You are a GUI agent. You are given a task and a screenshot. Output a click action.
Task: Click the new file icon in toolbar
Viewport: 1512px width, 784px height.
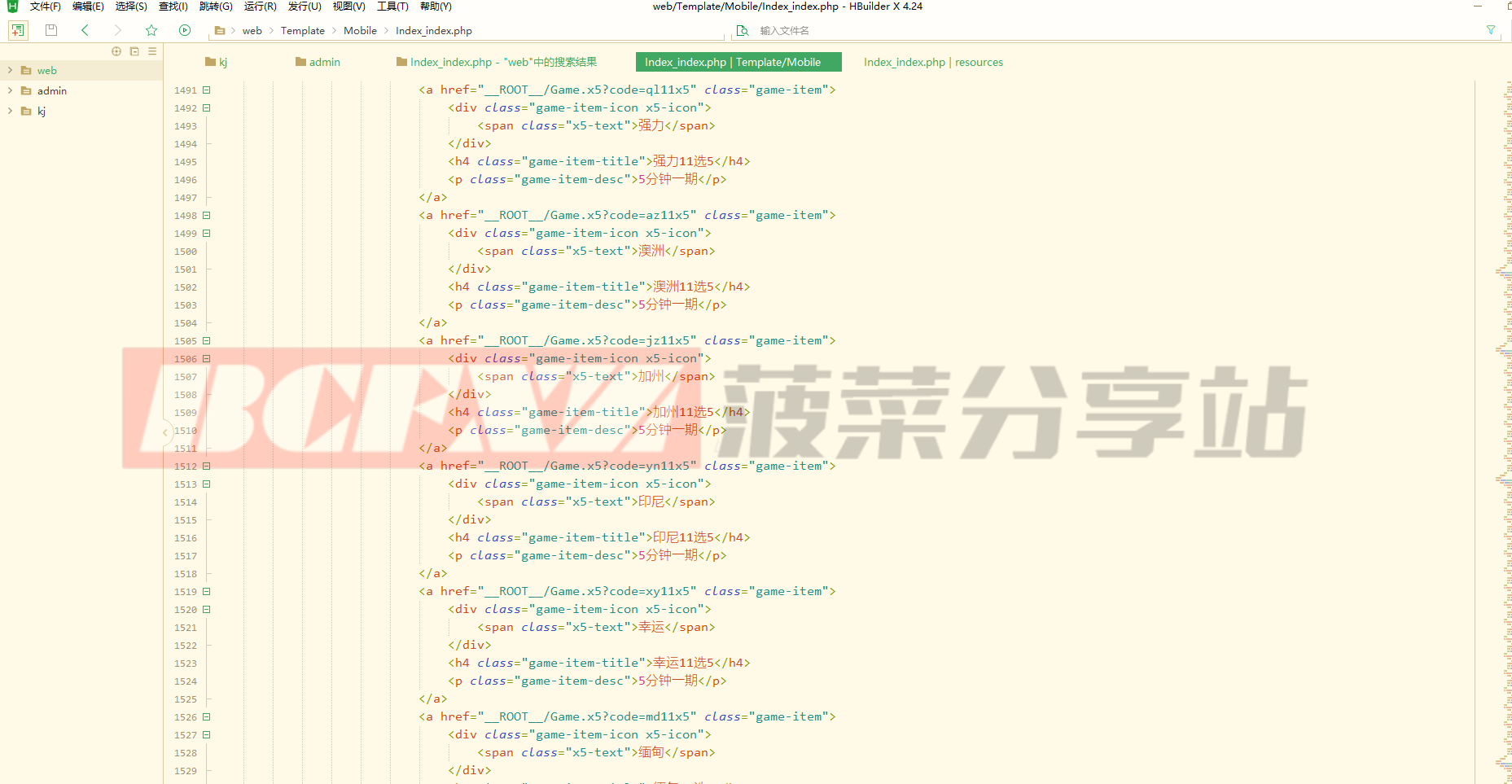click(17, 30)
